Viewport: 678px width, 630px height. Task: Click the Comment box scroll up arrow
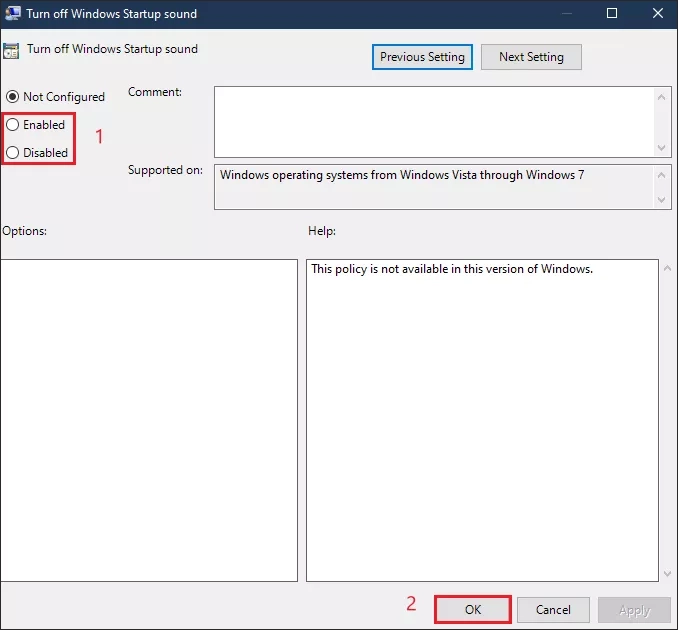pos(661,97)
